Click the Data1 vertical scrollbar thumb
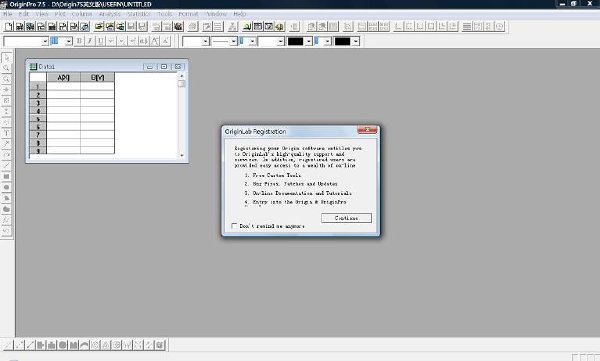600x361 pixels. [182, 83]
